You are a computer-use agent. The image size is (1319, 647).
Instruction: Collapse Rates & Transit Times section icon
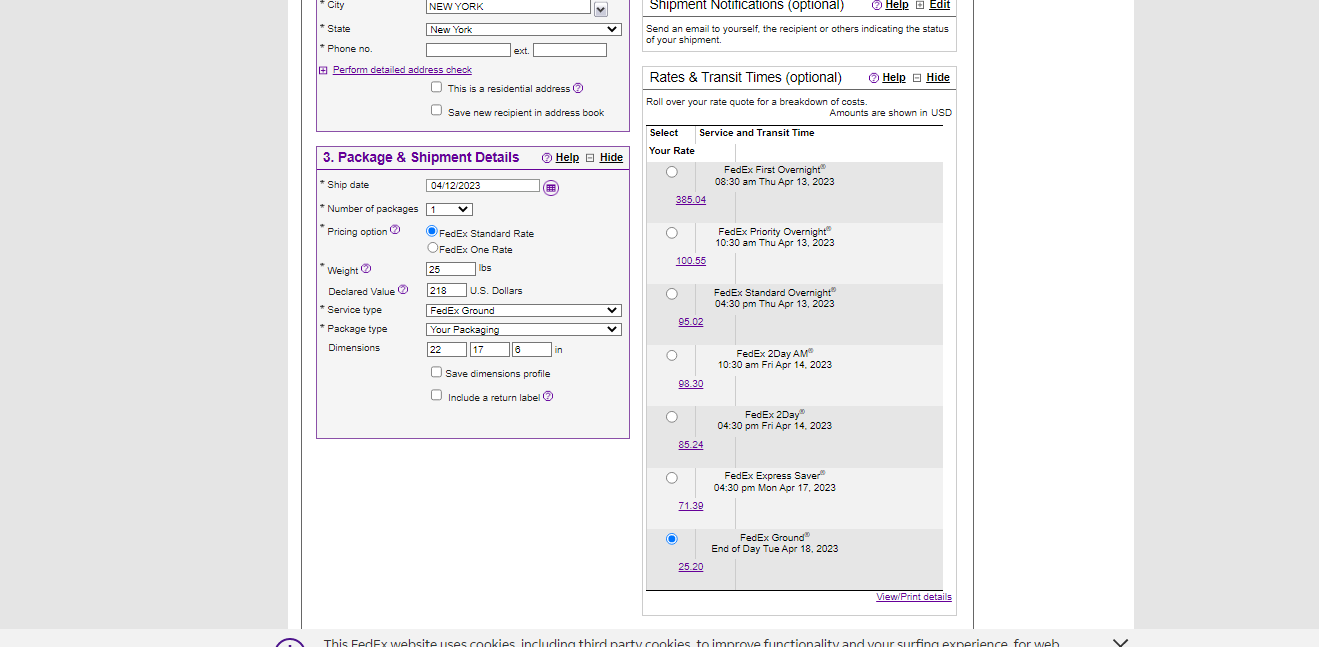[x=917, y=78]
